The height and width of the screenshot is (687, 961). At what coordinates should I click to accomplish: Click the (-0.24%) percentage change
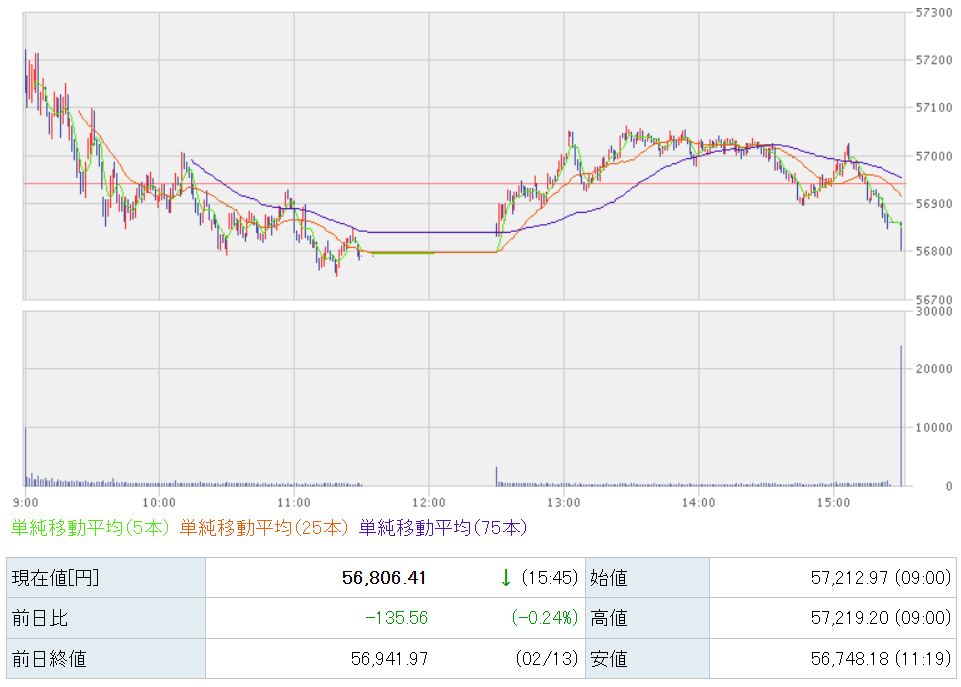pyautogui.click(x=544, y=618)
